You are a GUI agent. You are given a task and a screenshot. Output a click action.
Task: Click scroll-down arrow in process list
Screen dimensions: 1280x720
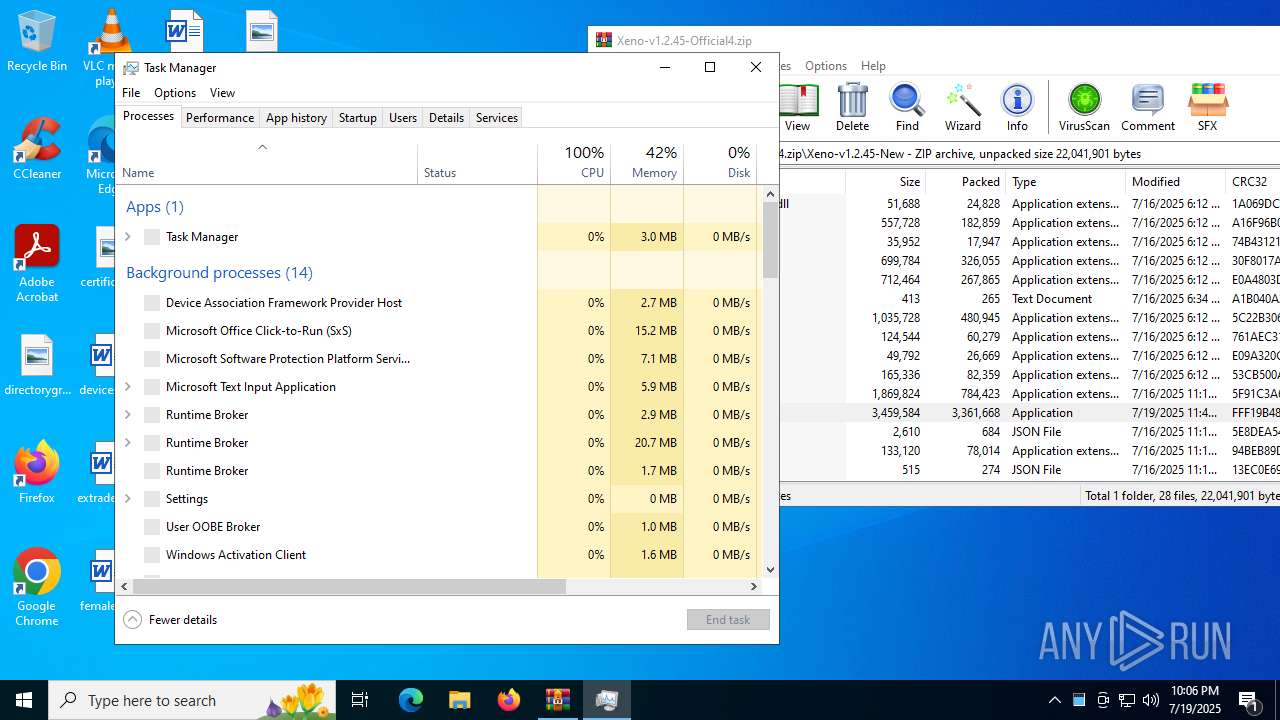click(x=770, y=570)
